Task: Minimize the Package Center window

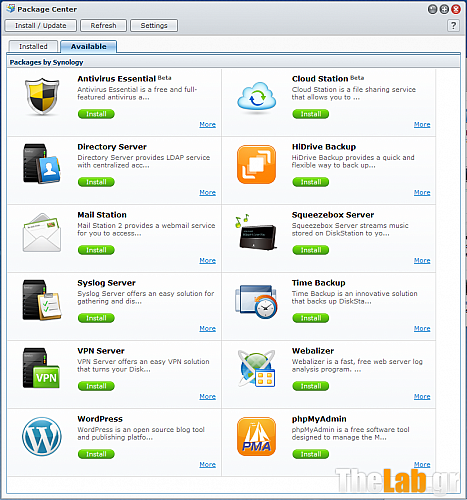Action: tap(432, 9)
